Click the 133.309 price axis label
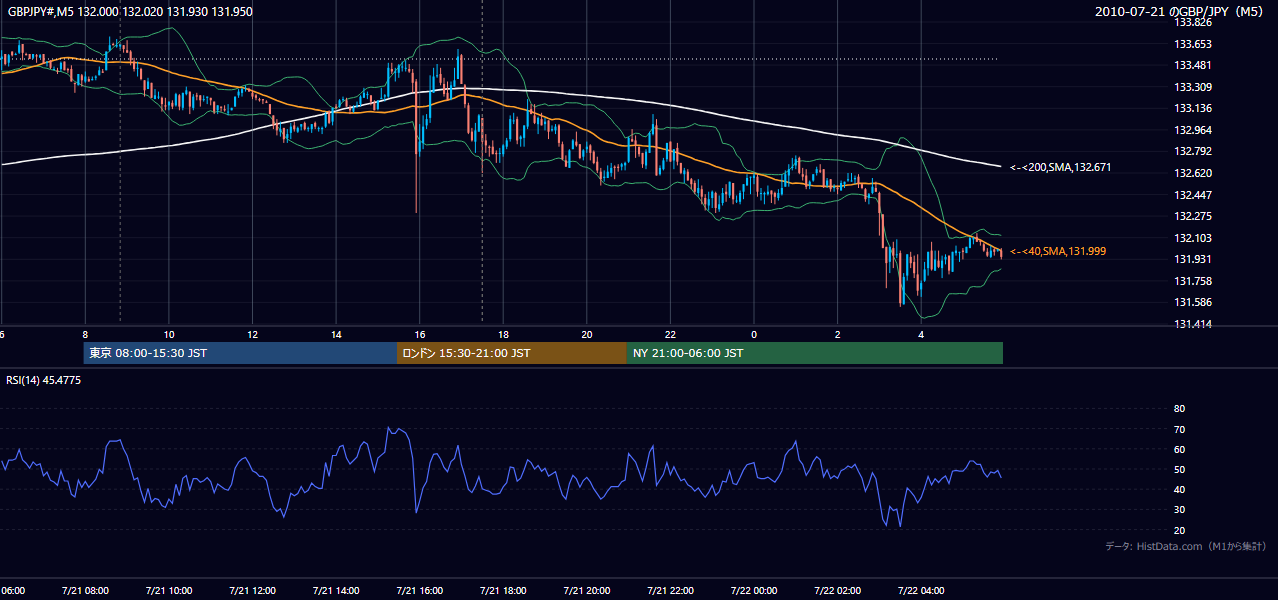1278x600 pixels. click(1192, 87)
